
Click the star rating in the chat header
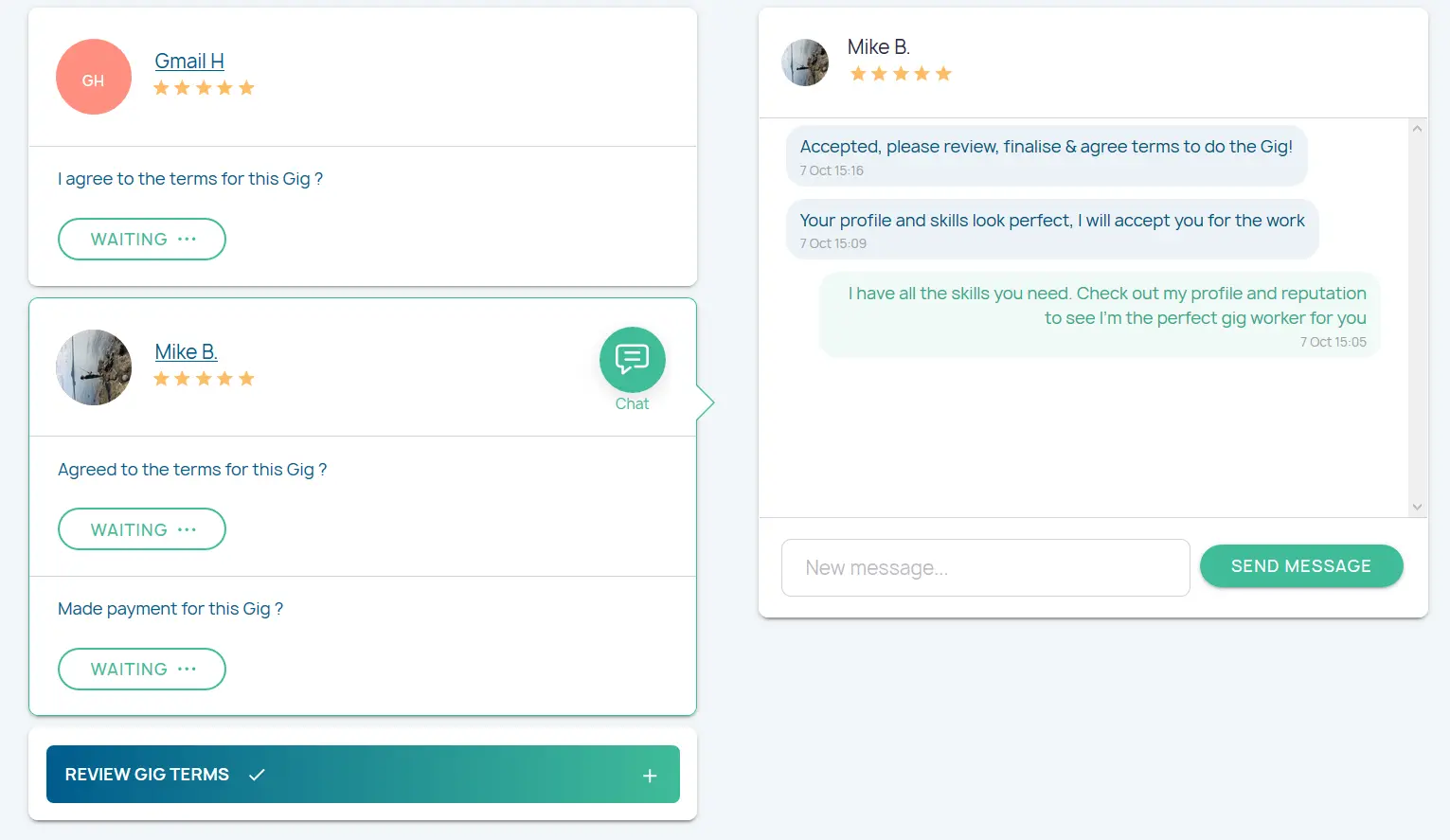[900, 74]
